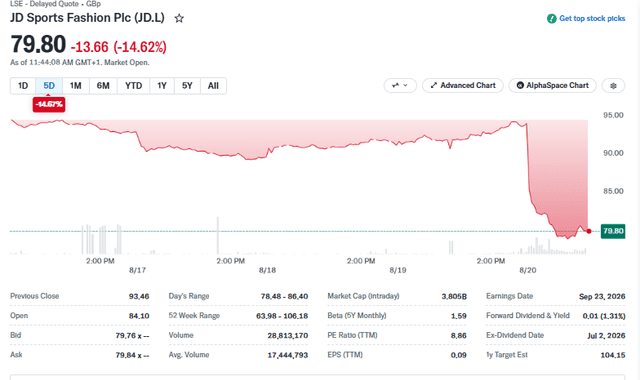640x380 pixels.
Task: Click Beta (5Y Monthly) value 1.59
Action: click(459, 316)
